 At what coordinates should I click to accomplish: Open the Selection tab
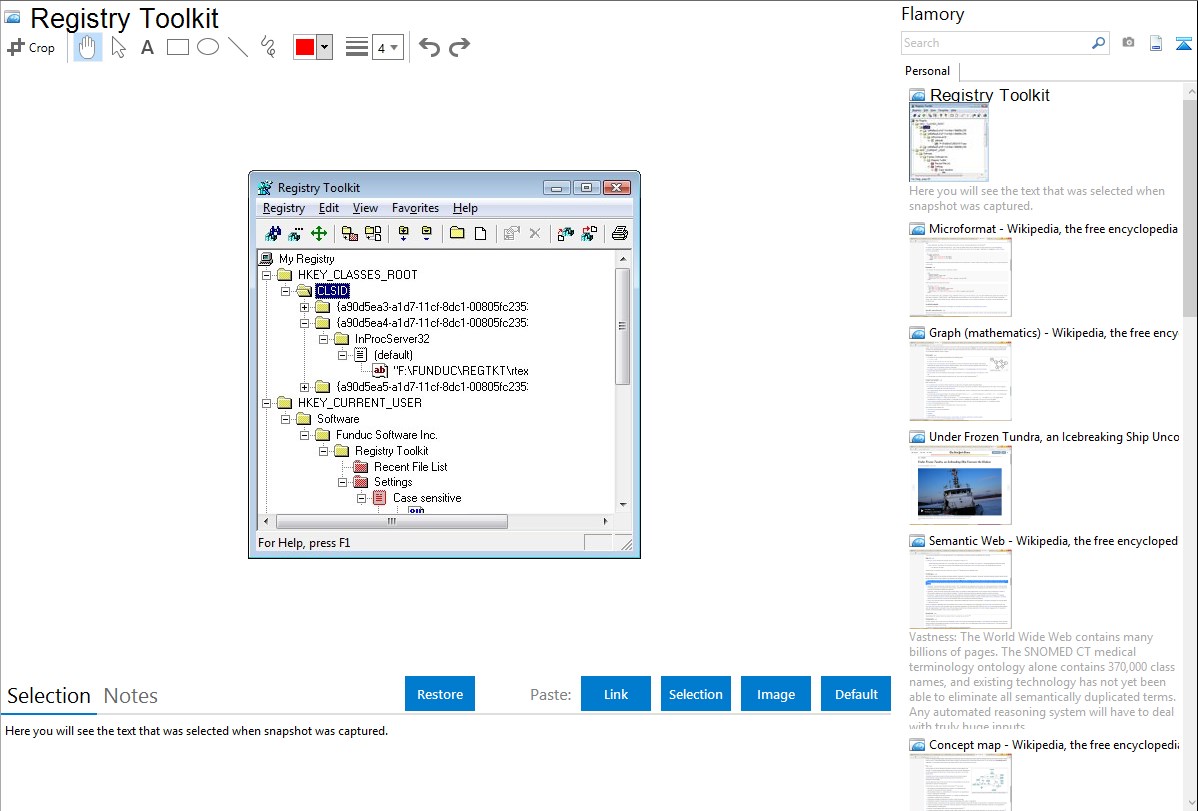click(49, 696)
